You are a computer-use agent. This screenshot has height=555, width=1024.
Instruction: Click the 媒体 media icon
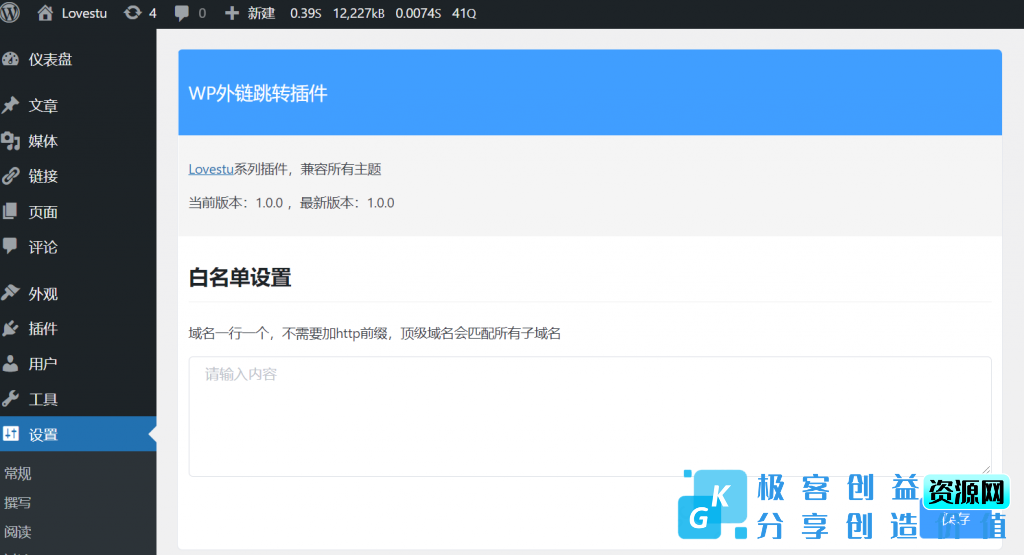[x=10, y=140]
